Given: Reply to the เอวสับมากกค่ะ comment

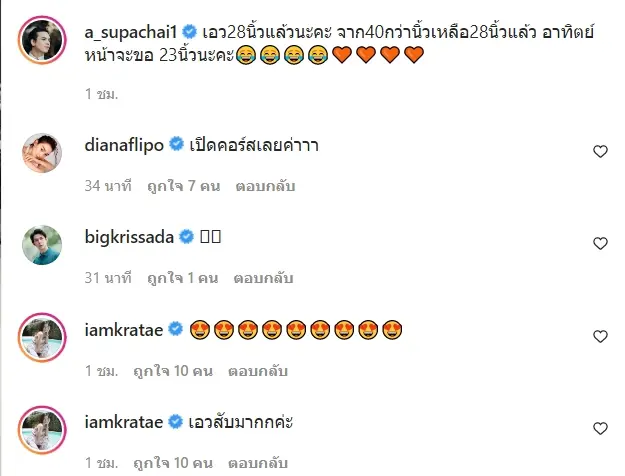Looking at the screenshot, I should pyautogui.click(x=258, y=463).
